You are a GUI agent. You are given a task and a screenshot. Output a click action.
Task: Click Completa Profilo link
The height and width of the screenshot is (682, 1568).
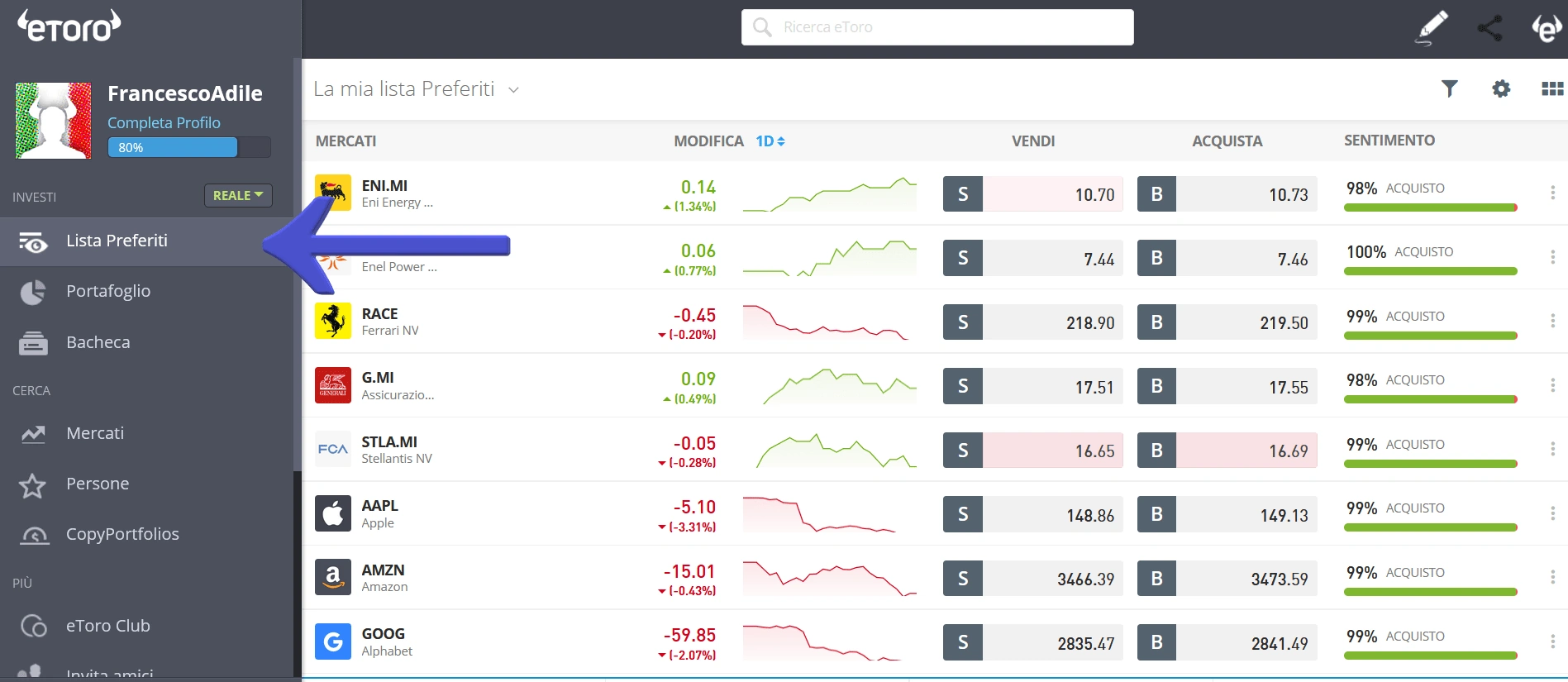[x=164, y=122]
